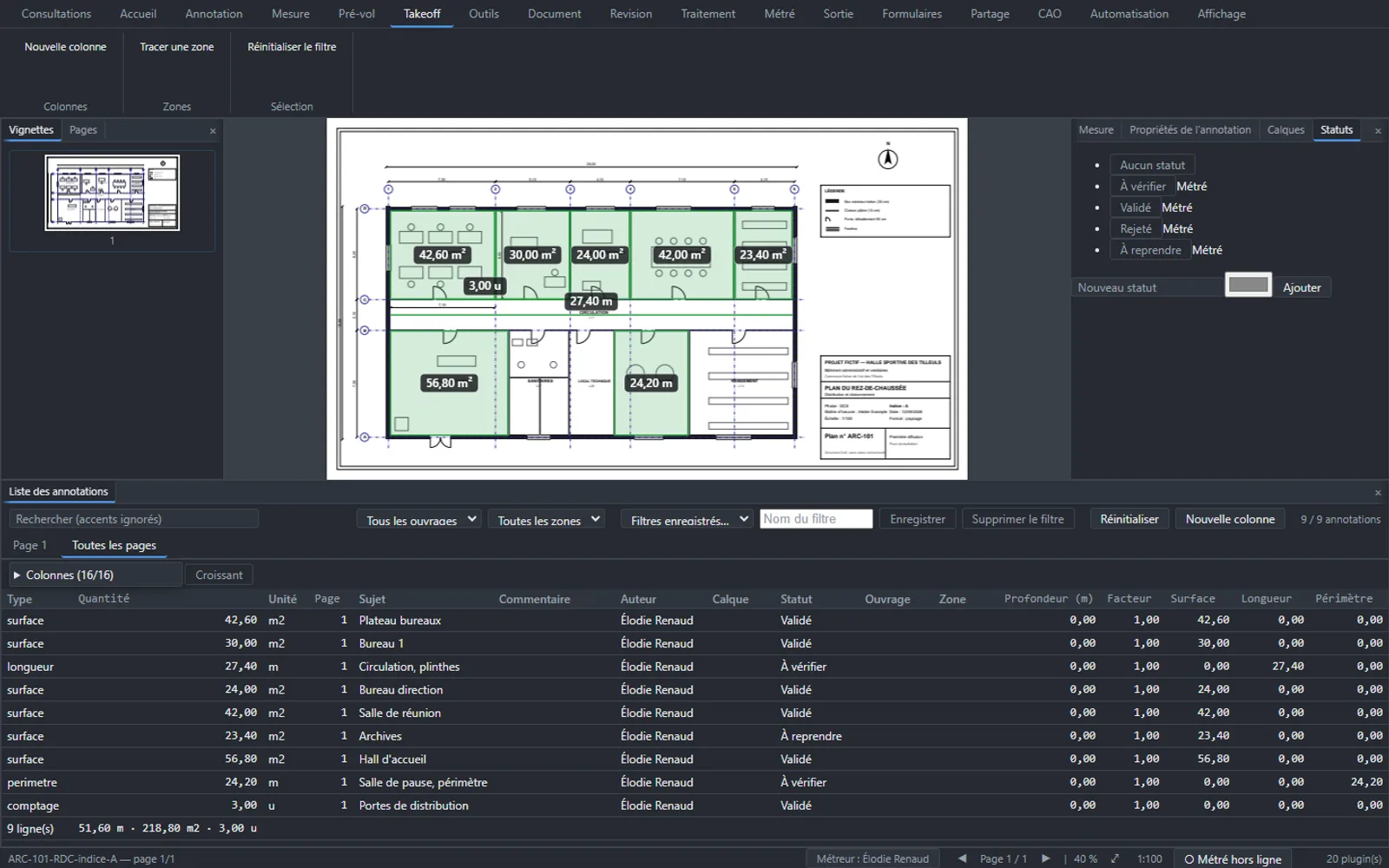Image resolution: width=1389 pixels, height=868 pixels.
Task: Switch to the Calques tab
Action: pos(1285,130)
